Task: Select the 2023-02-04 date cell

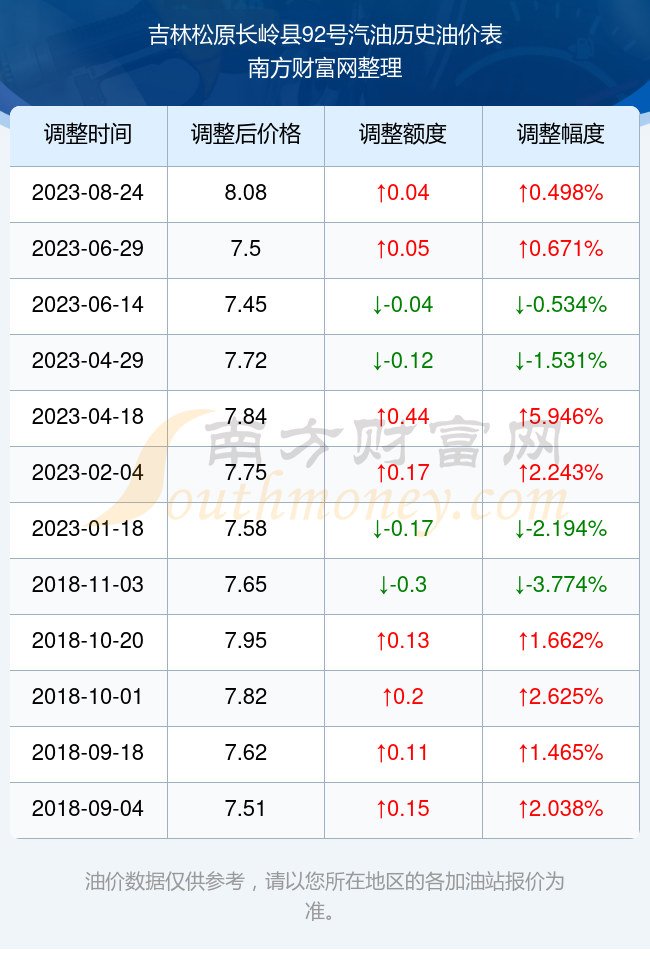Action: pos(88,472)
